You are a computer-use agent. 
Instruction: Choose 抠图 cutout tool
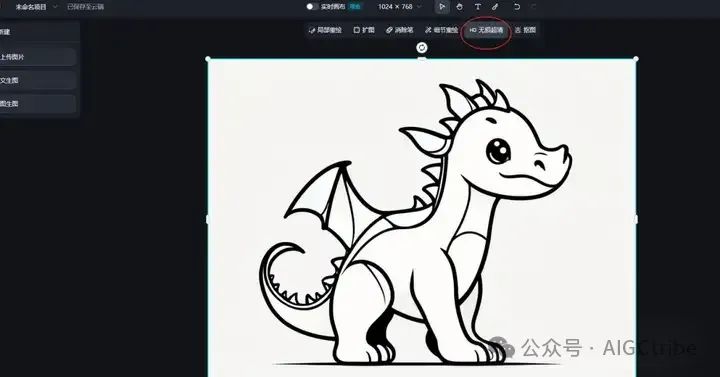525,30
